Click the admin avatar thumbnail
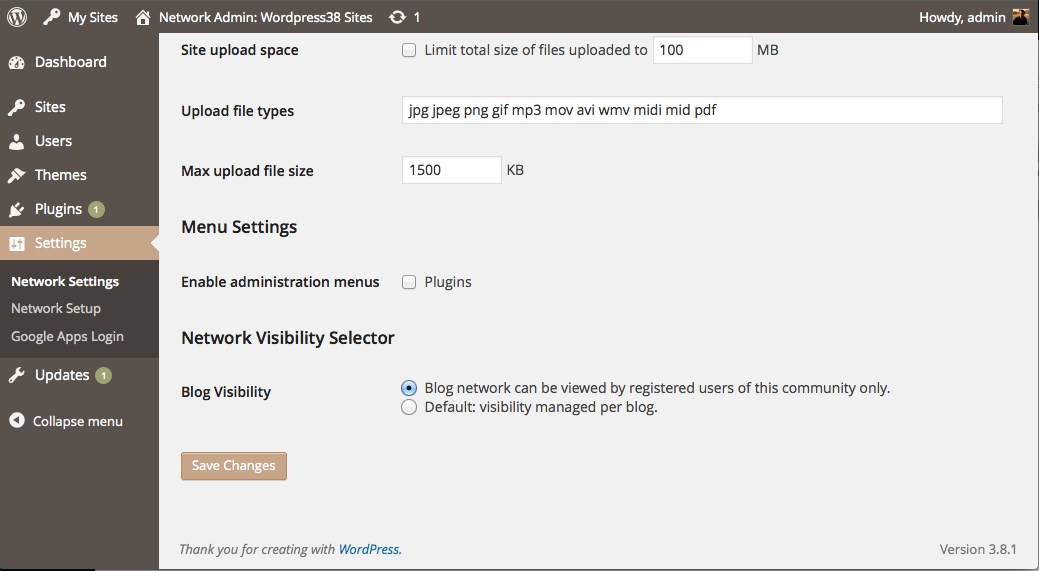The image size is (1039, 571). coord(1020,17)
